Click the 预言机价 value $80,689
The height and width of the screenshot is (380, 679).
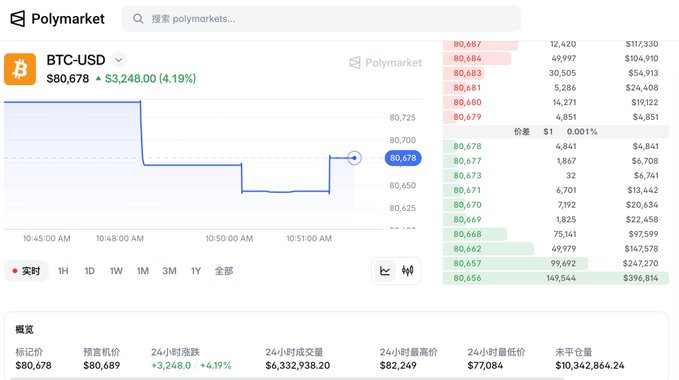click(x=102, y=366)
